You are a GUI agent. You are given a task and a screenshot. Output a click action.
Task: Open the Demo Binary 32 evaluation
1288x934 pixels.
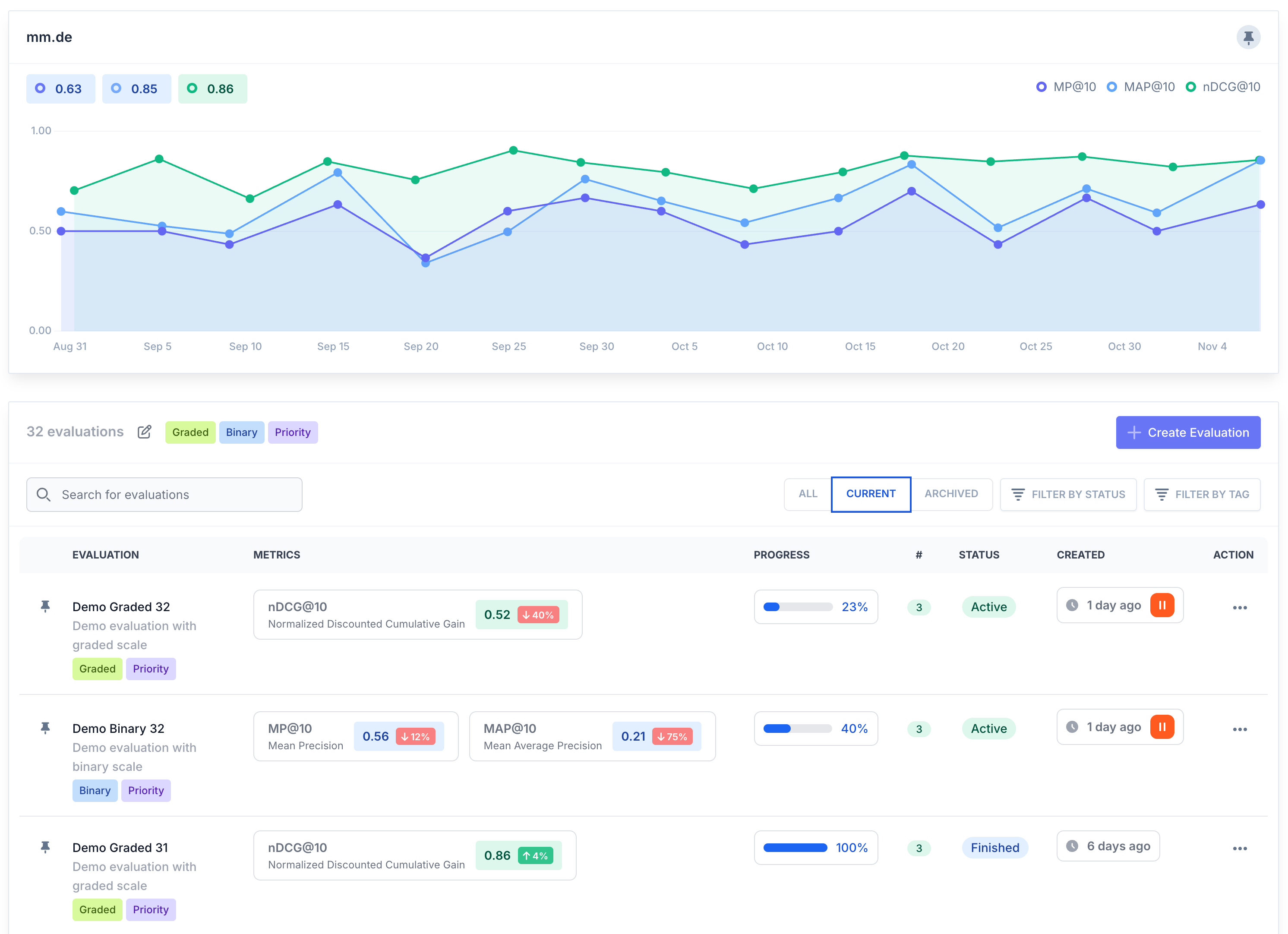point(118,729)
